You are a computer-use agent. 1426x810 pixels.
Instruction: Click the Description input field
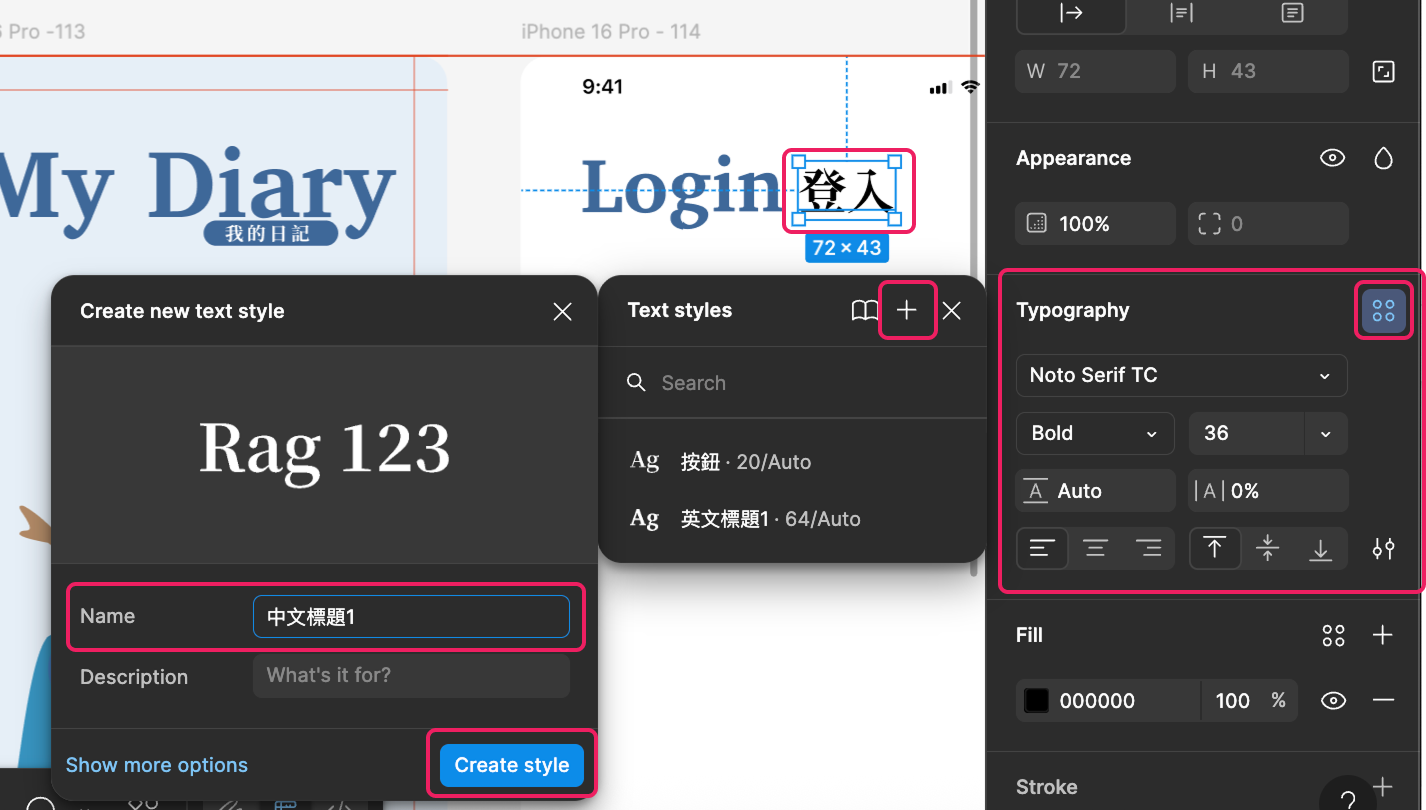click(x=411, y=676)
